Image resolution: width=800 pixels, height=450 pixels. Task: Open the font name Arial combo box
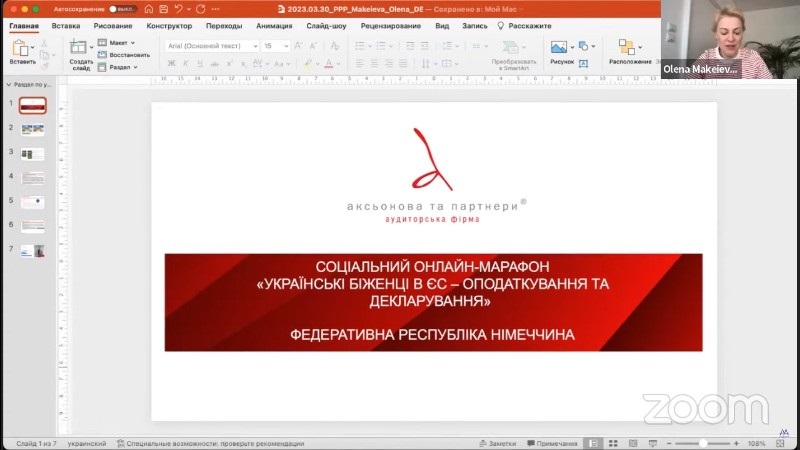coord(211,46)
